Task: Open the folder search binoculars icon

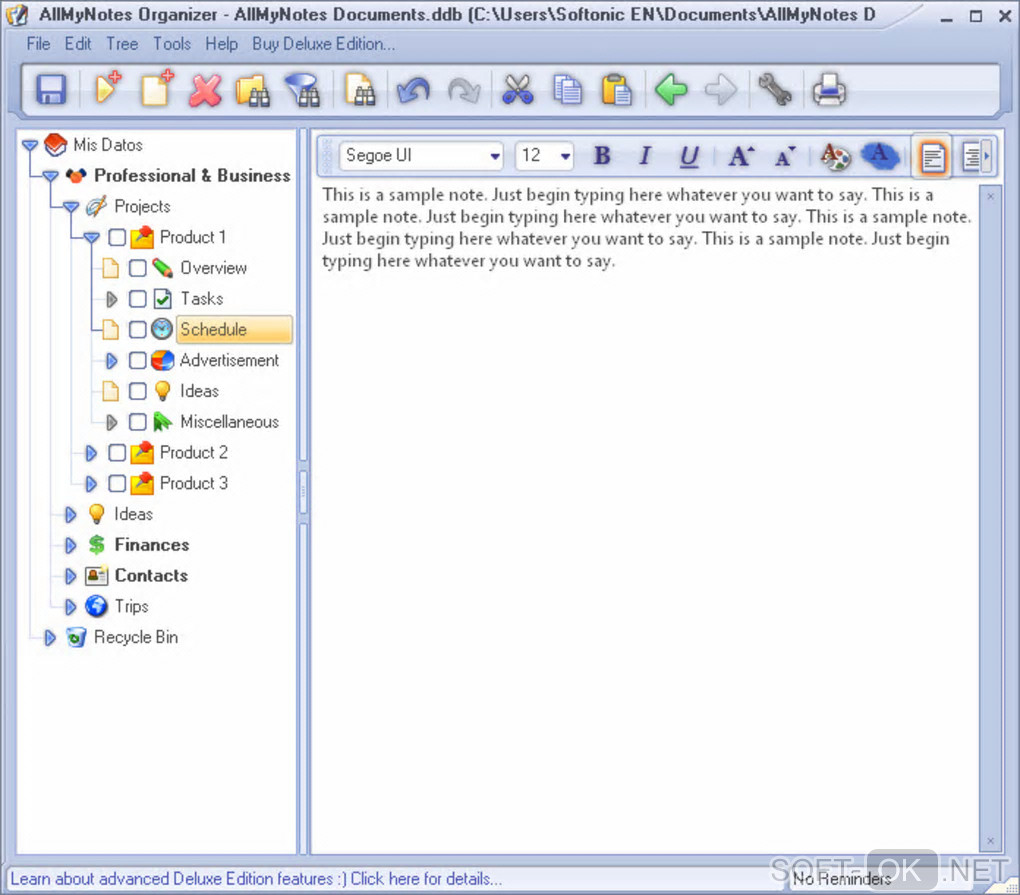Action: coord(252,90)
